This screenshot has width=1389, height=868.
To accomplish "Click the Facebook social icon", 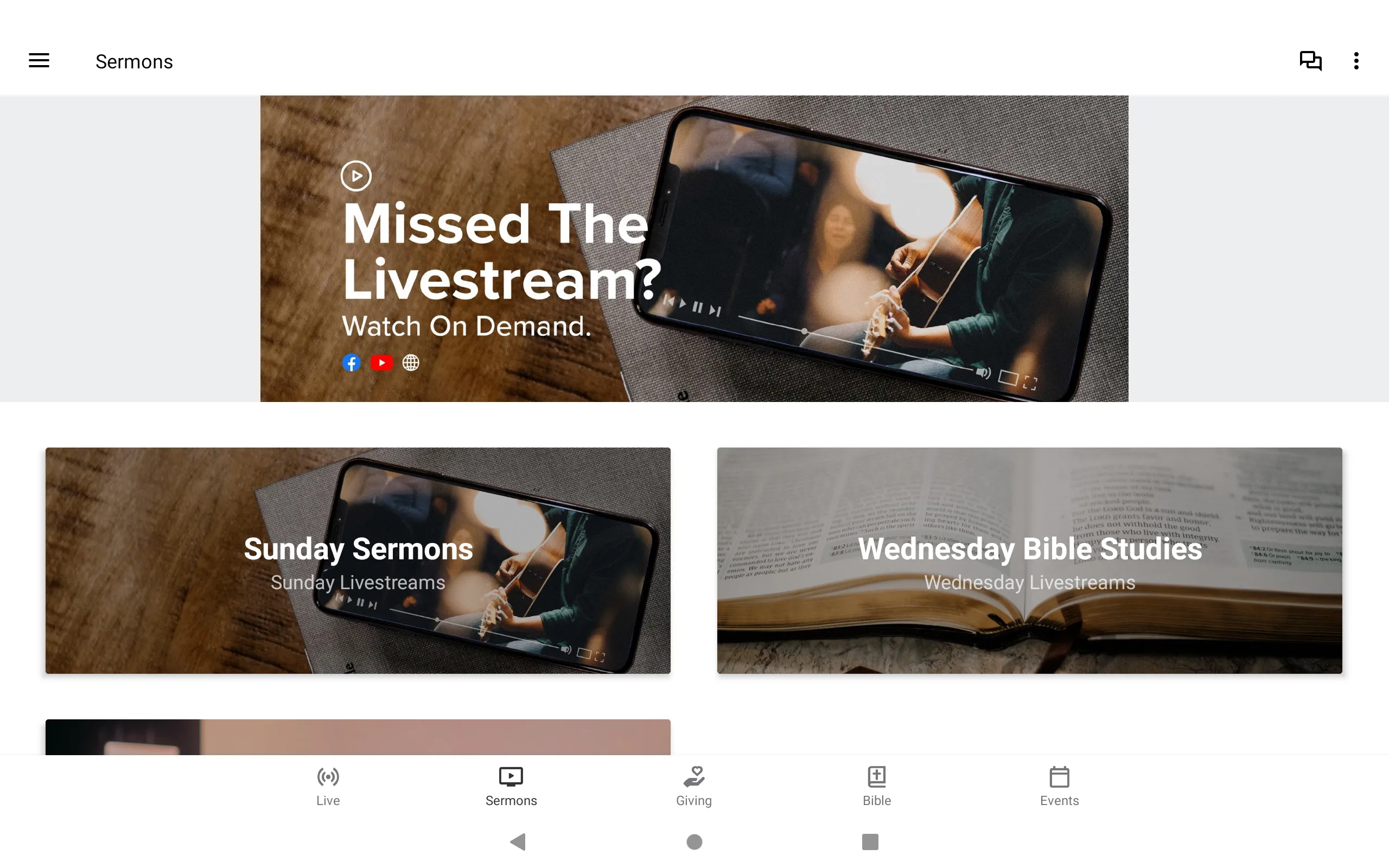I will click(x=352, y=362).
